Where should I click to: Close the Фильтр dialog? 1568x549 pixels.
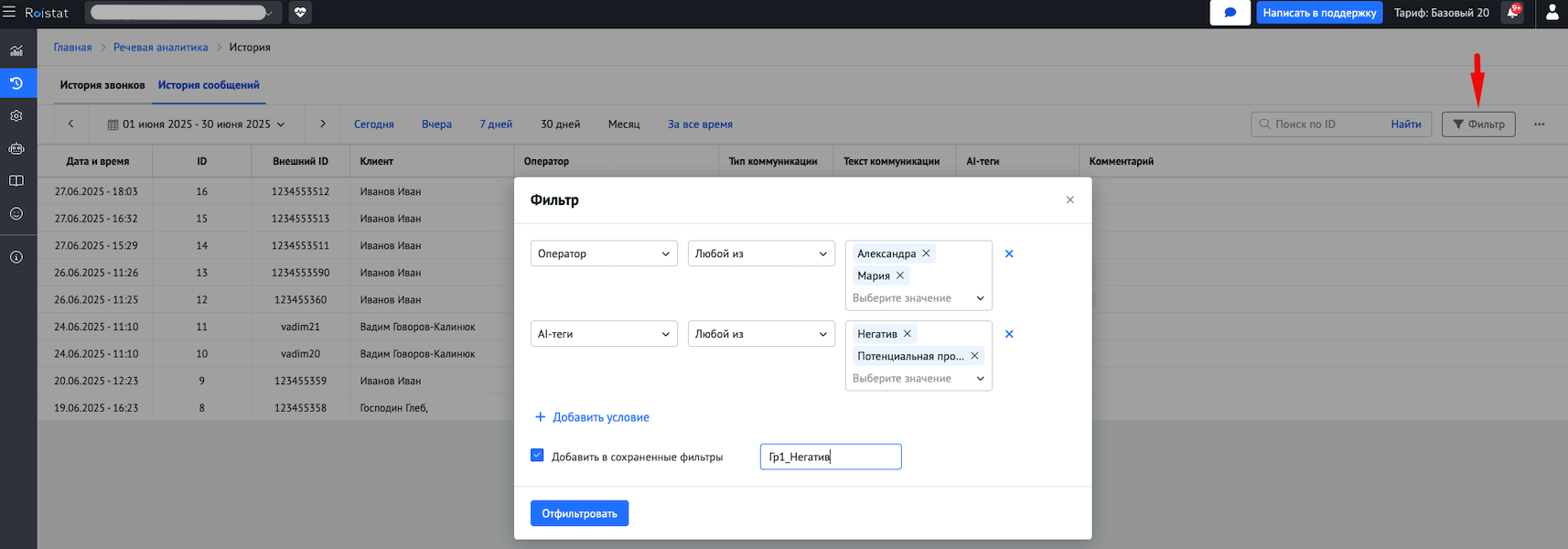1070,199
